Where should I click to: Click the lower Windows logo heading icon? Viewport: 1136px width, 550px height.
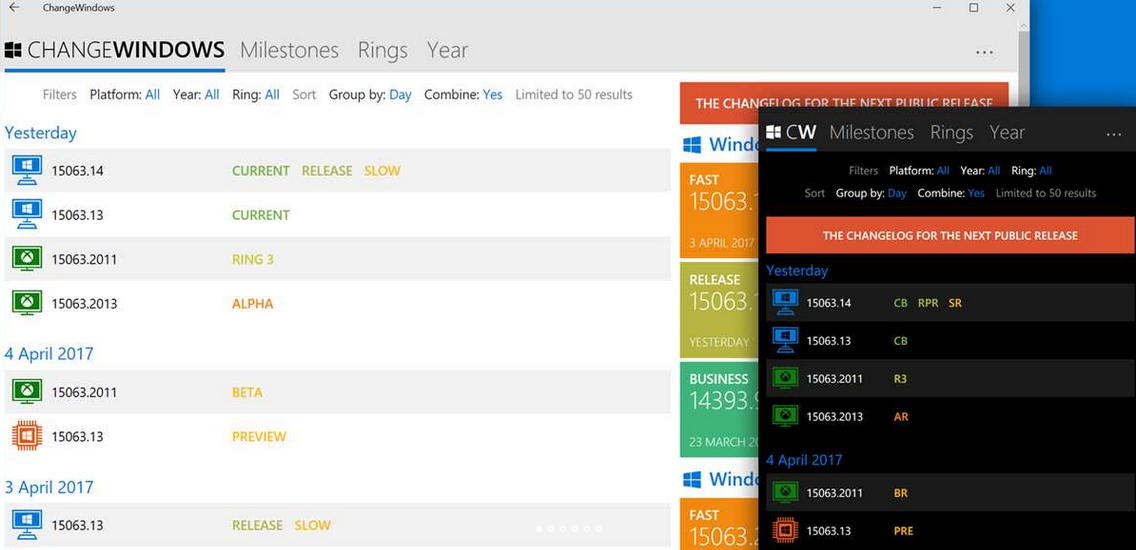tap(692, 480)
